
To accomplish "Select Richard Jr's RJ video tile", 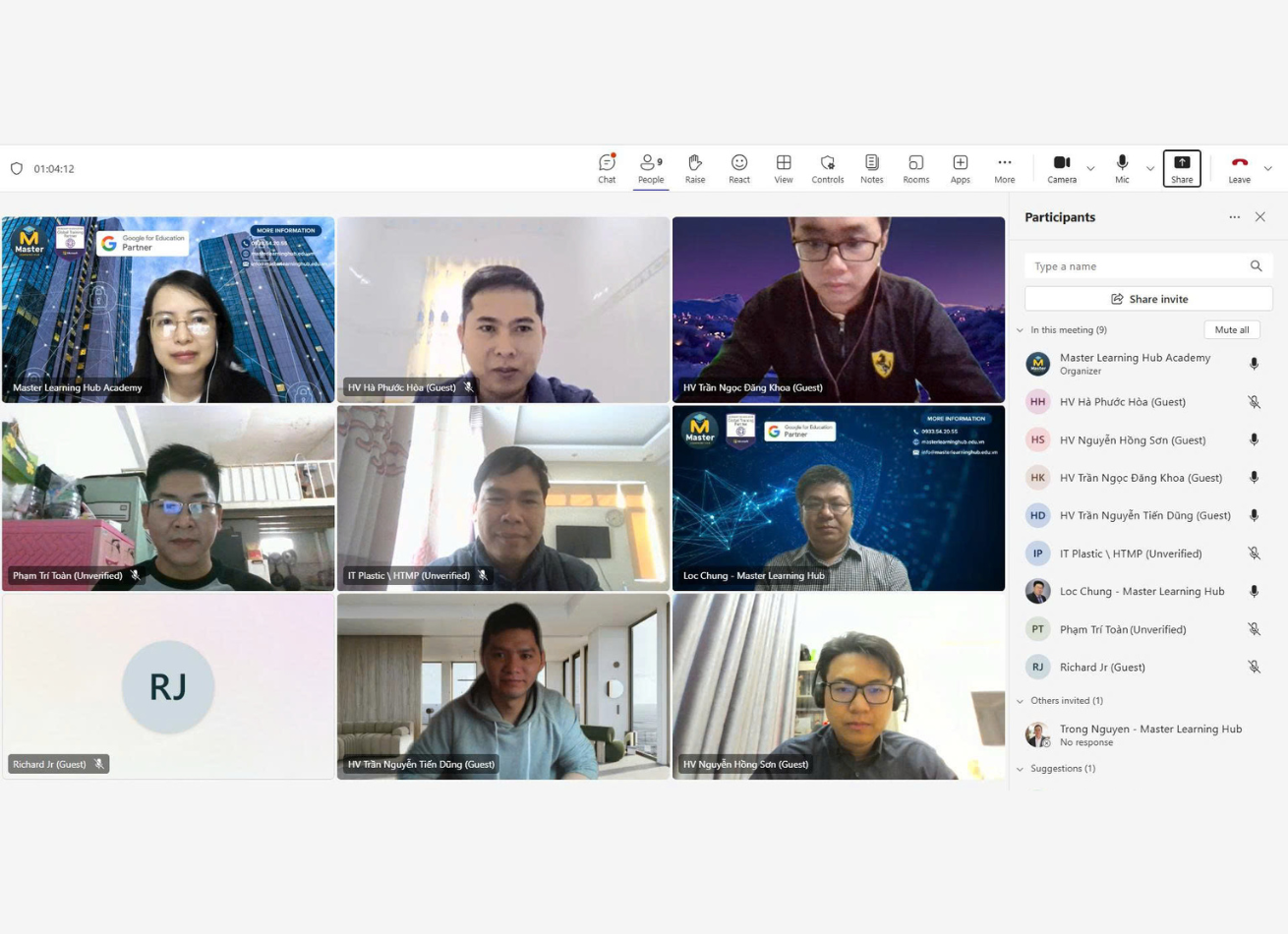I will click(x=168, y=686).
